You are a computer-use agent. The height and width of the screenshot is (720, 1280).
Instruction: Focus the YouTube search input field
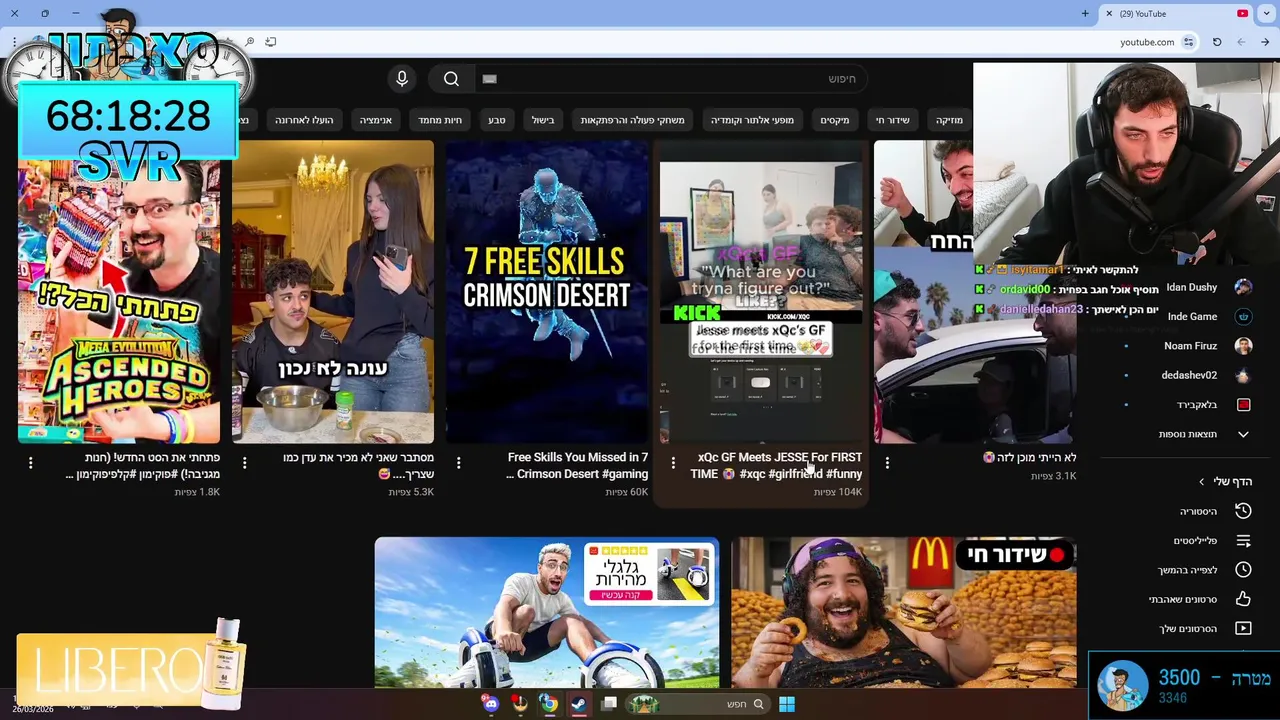(671, 79)
